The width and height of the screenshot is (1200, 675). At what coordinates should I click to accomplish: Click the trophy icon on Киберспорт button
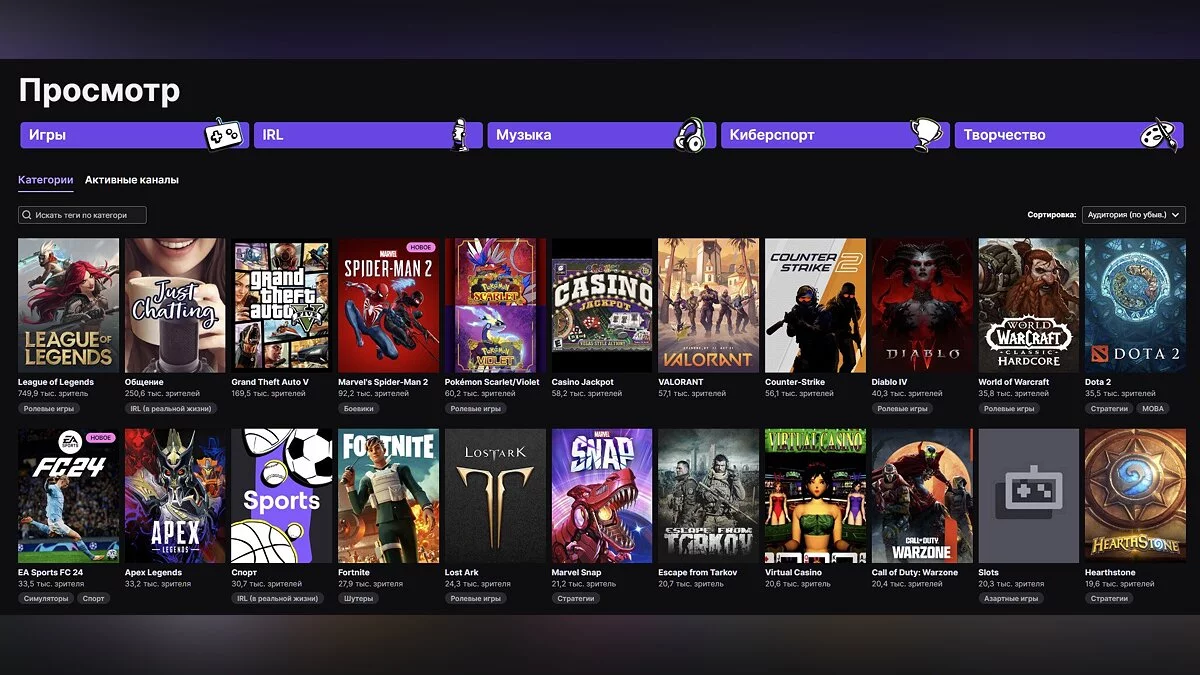[925, 134]
